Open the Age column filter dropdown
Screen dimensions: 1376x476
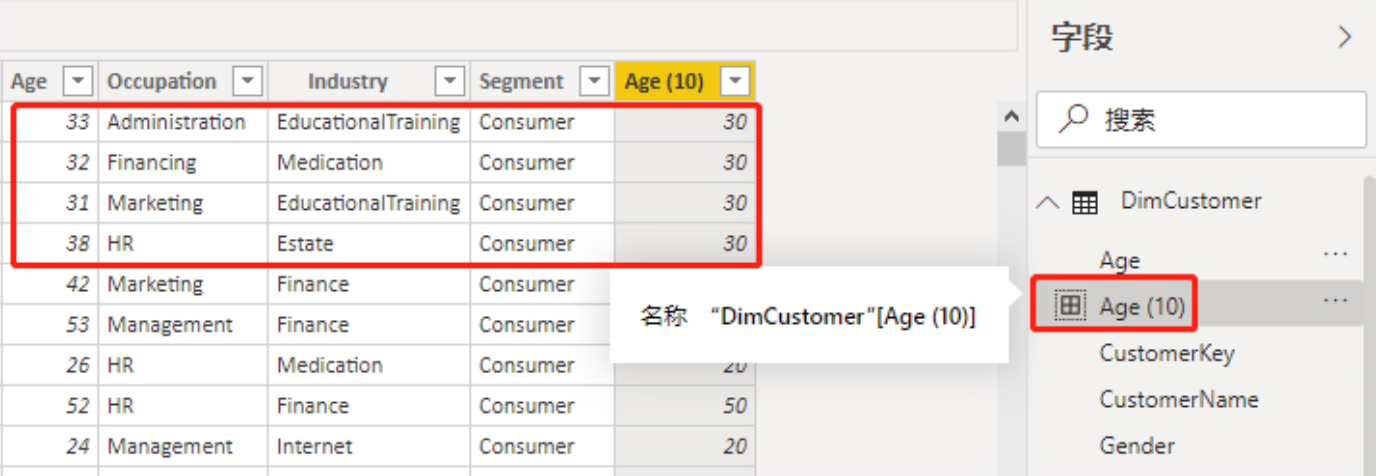(x=78, y=81)
